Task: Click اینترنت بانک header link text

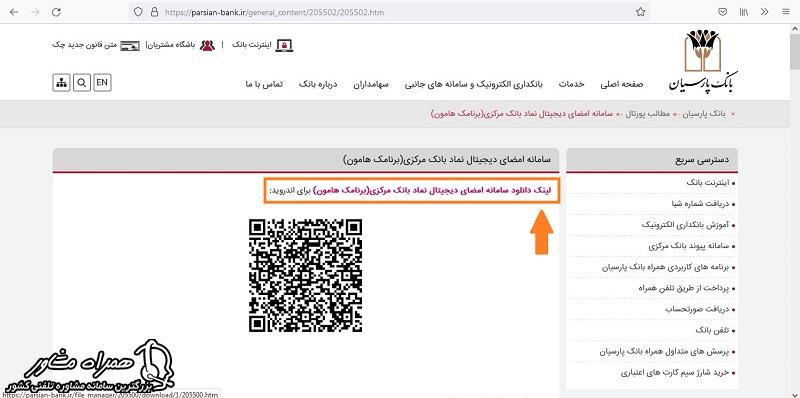Action: click(252, 45)
